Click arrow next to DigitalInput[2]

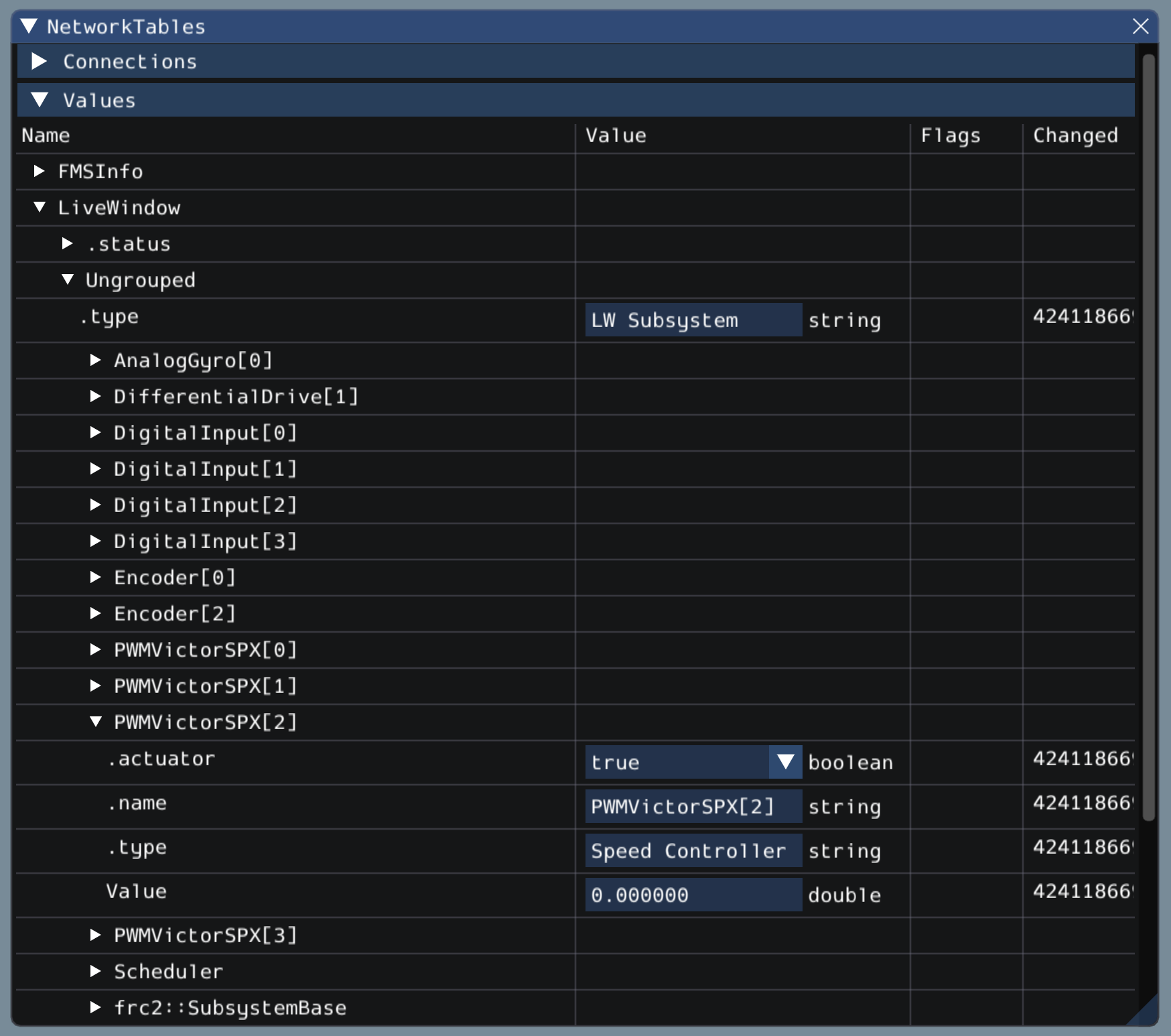pyautogui.click(x=96, y=505)
